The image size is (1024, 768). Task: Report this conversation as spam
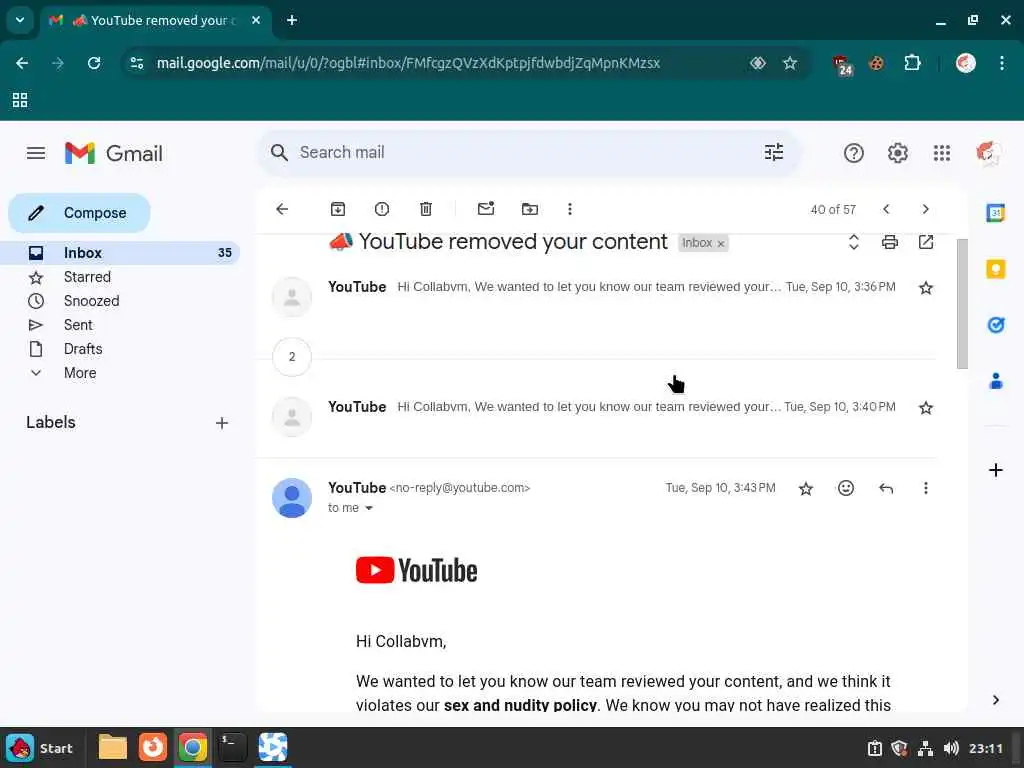point(382,209)
